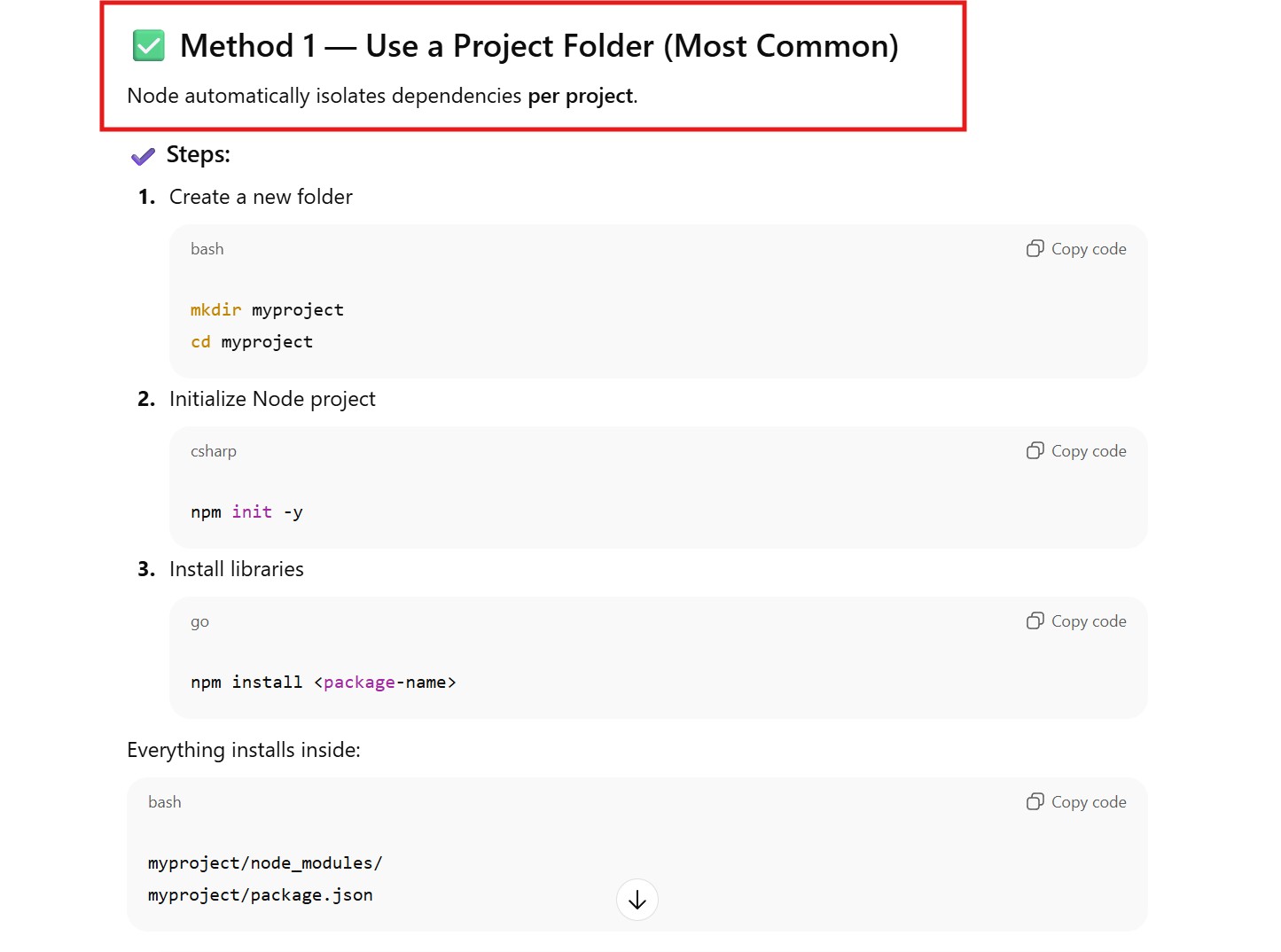Click purple checkmark next to Steps

(x=143, y=157)
